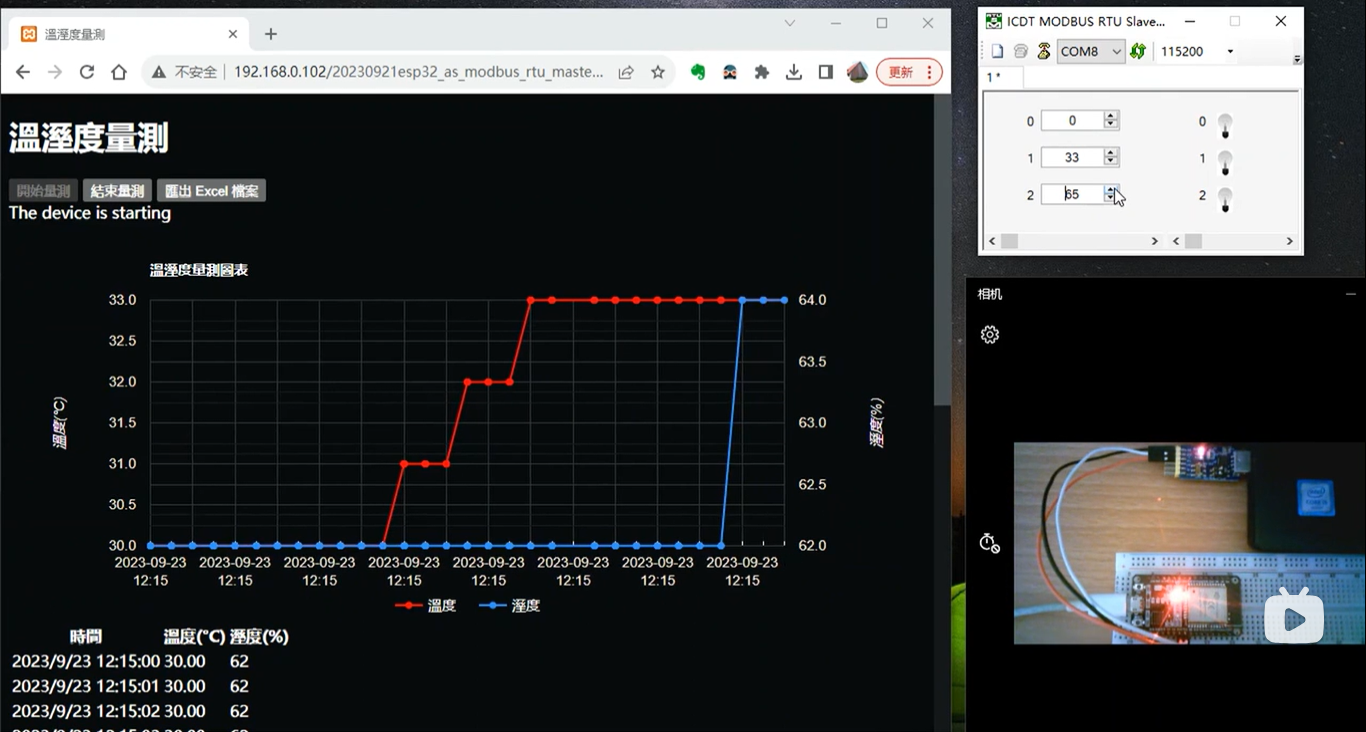Open the browser tab search chevron
The width and height of the screenshot is (1366, 732).
coord(790,23)
